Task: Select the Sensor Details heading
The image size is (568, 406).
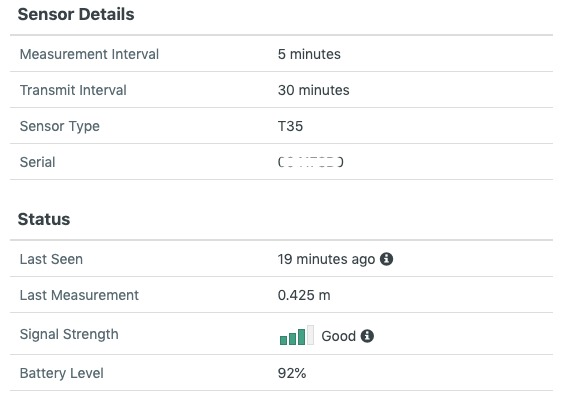Action: (76, 14)
